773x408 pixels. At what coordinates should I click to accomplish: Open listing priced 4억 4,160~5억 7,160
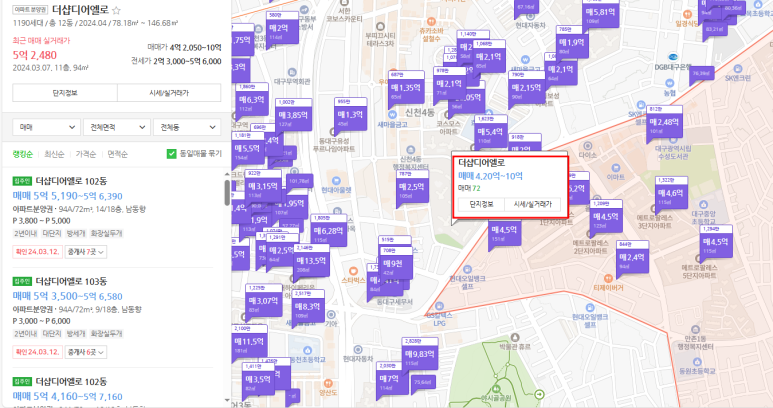pos(68,396)
